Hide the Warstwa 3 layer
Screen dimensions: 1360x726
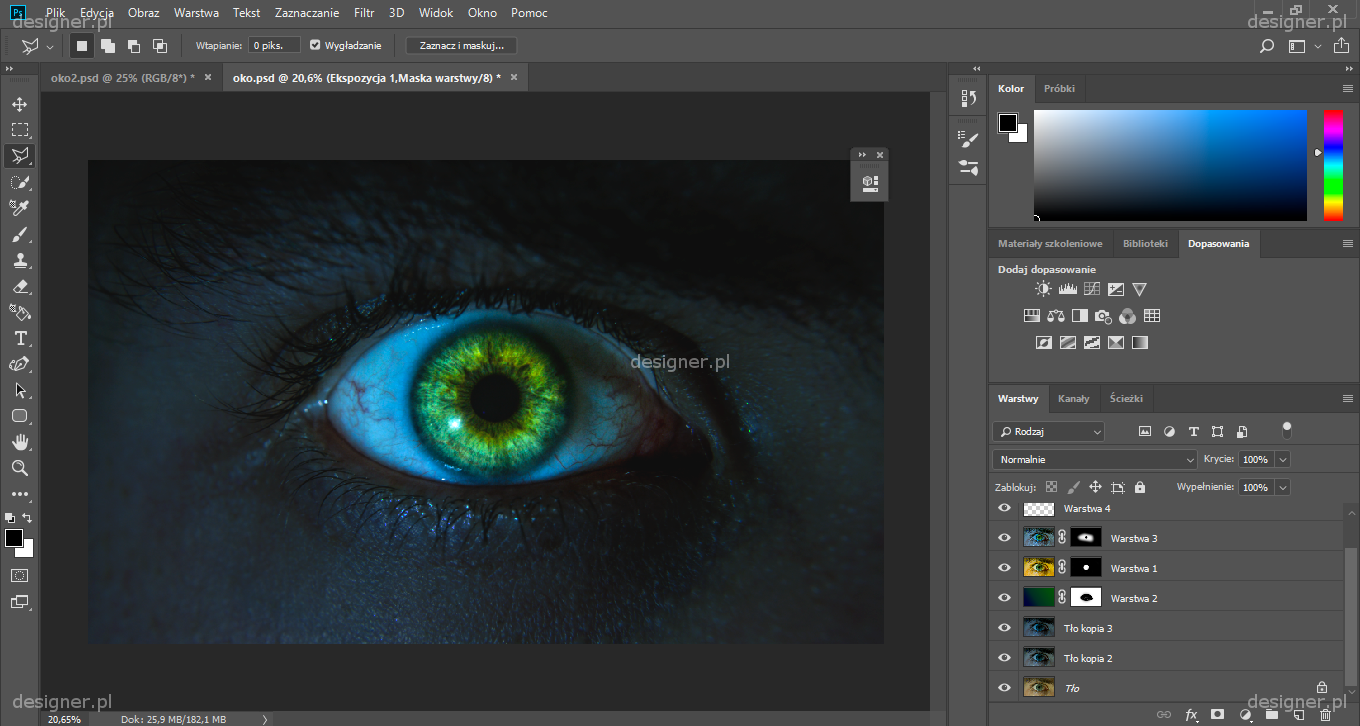[1005, 538]
